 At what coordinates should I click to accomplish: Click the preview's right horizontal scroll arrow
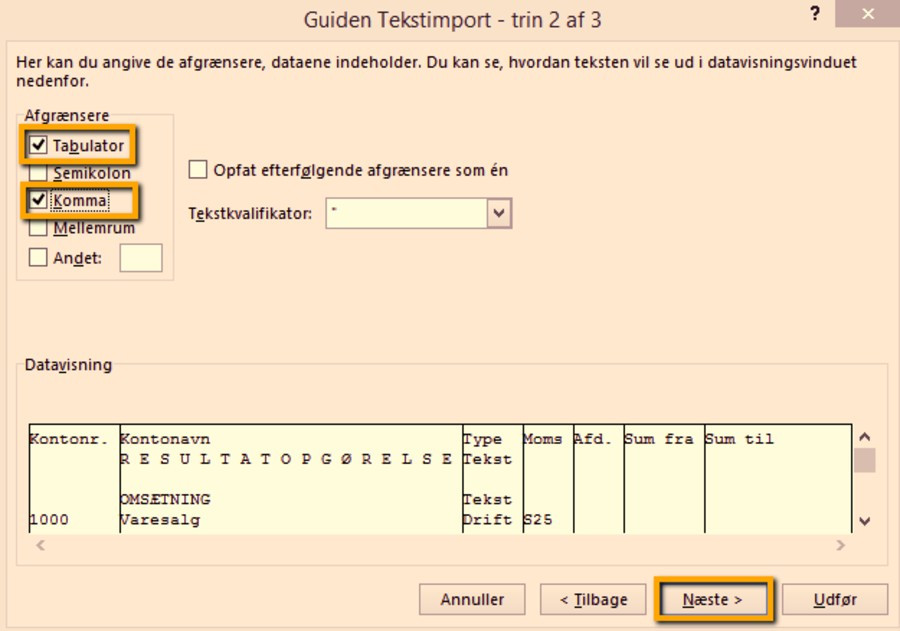(x=840, y=546)
